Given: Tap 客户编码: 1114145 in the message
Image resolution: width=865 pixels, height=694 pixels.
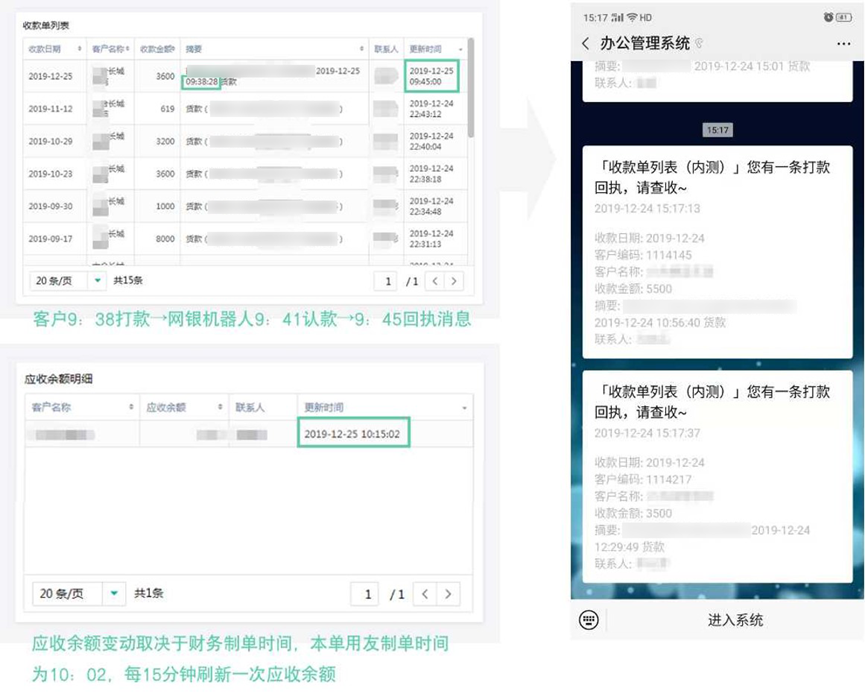Looking at the screenshot, I should 643,255.
